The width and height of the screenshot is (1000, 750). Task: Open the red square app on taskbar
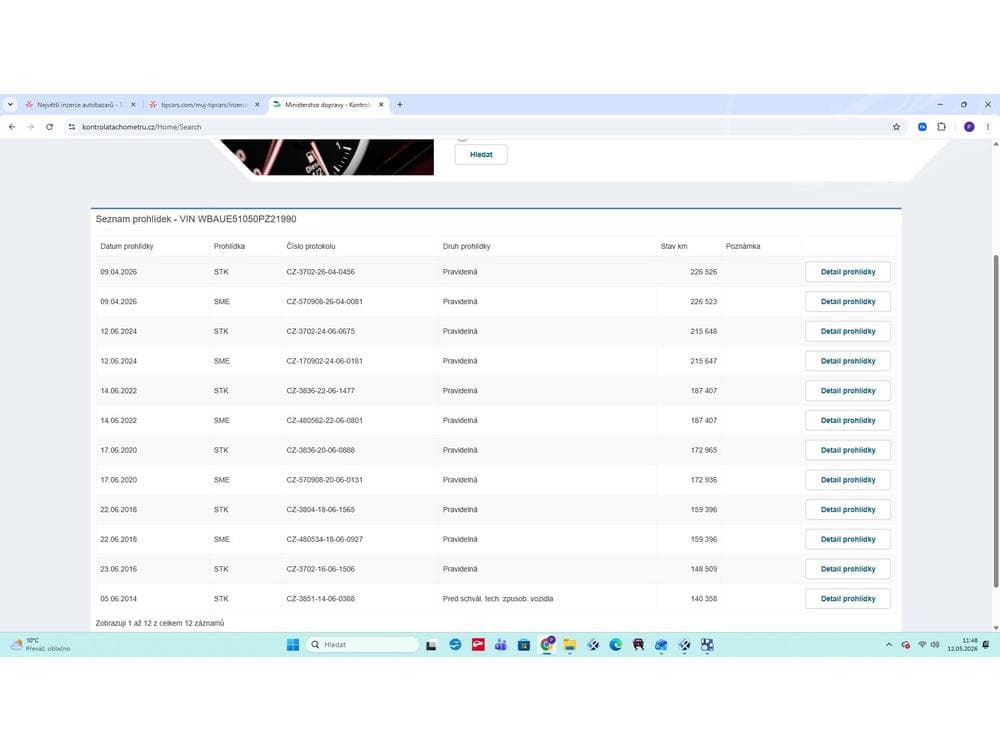point(478,645)
